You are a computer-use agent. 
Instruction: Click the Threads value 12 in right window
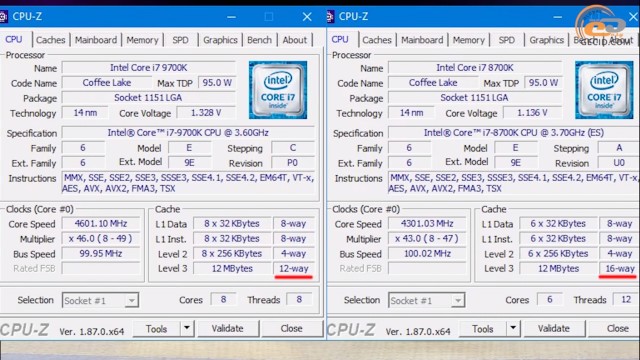click(x=626, y=300)
